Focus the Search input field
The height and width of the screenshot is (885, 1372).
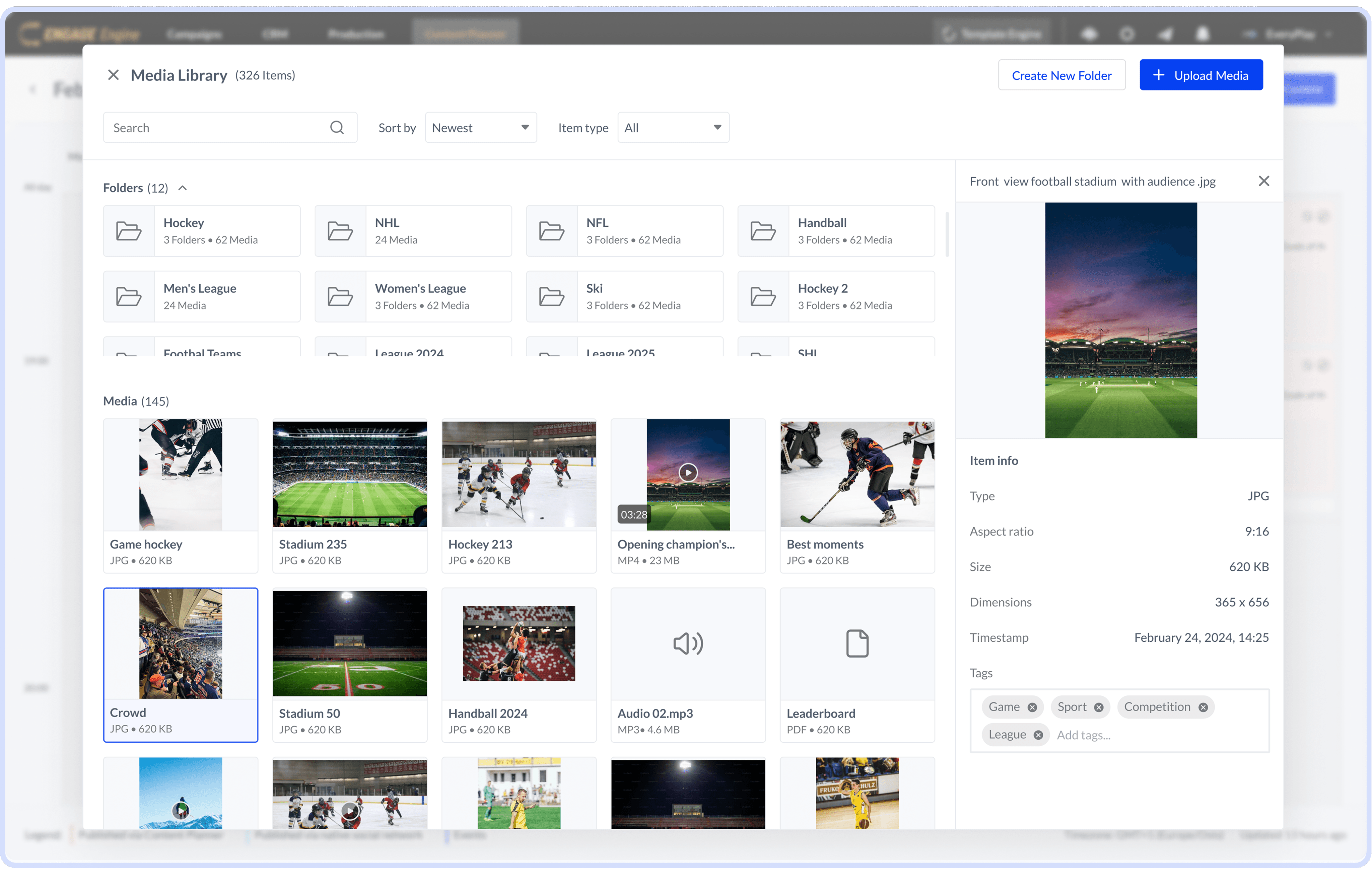pyautogui.click(x=230, y=128)
